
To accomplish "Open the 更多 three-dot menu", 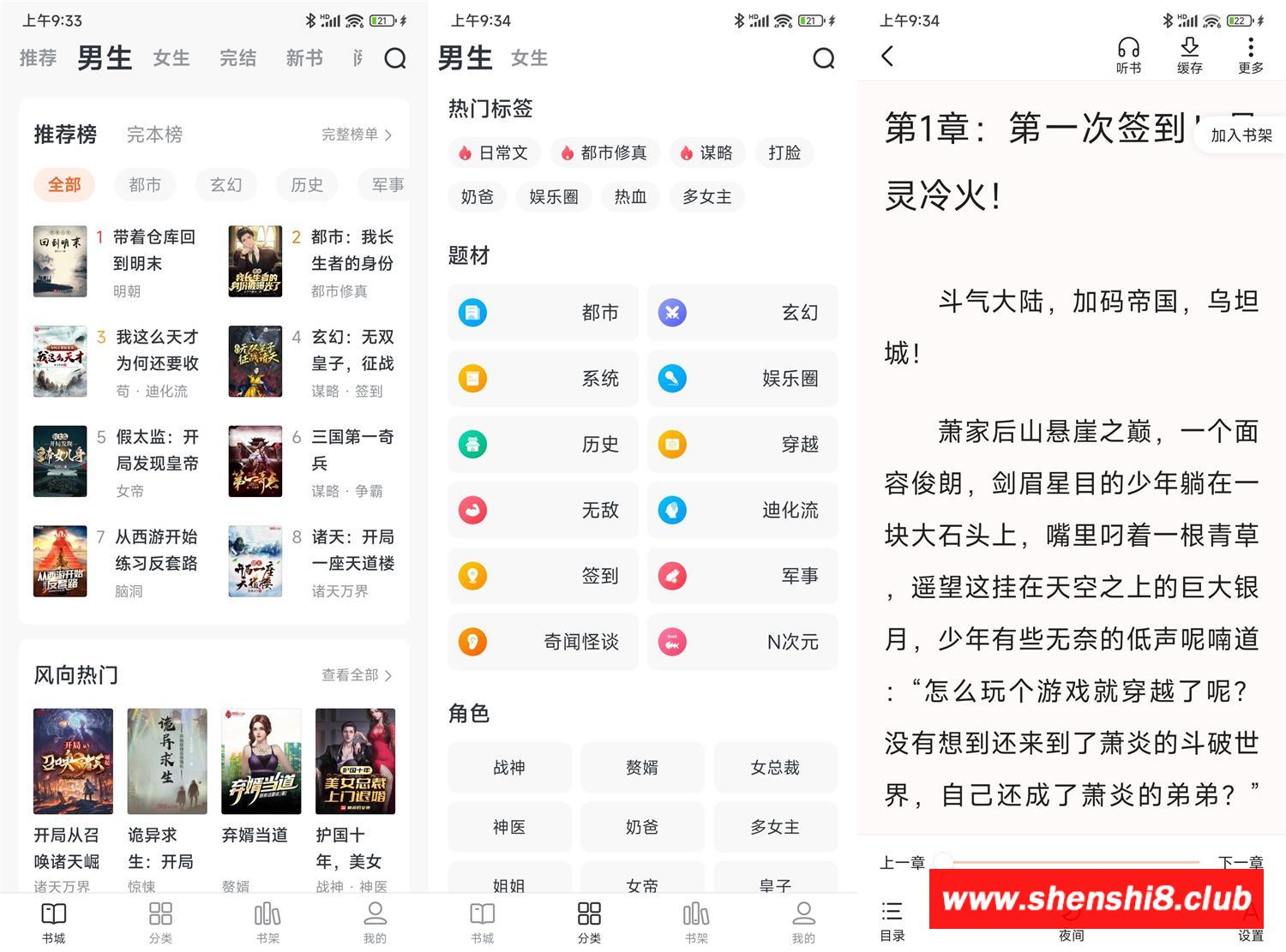I will [x=1250, y=55].
